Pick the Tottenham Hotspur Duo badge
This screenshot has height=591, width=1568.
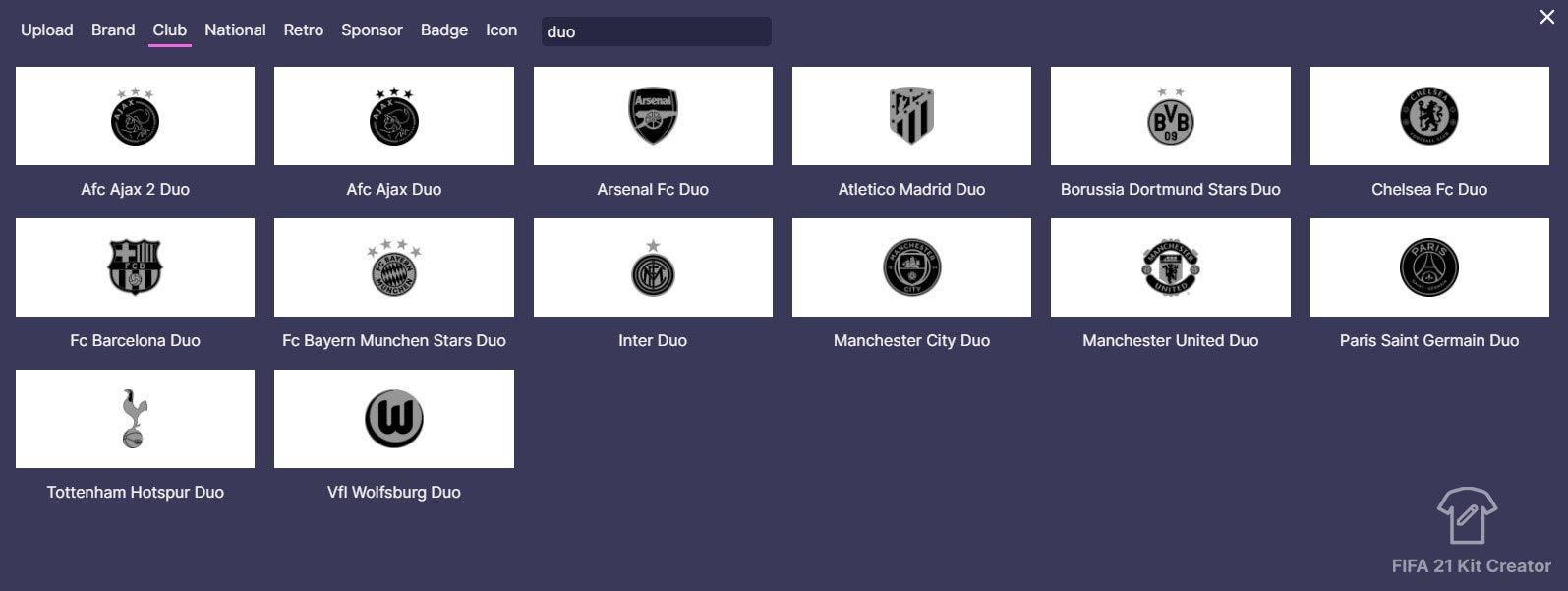135,418
